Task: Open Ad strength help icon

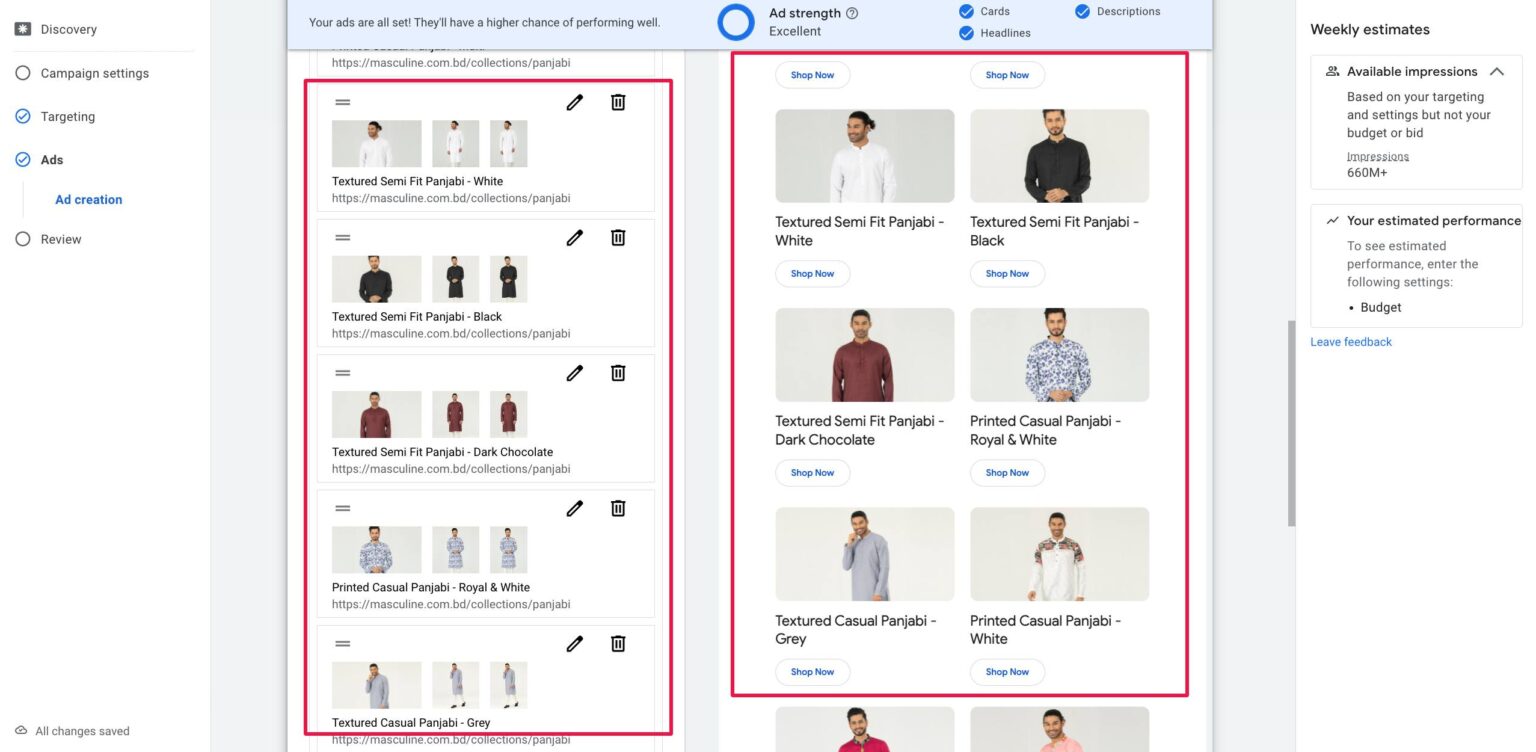Action: click(852, 13)
